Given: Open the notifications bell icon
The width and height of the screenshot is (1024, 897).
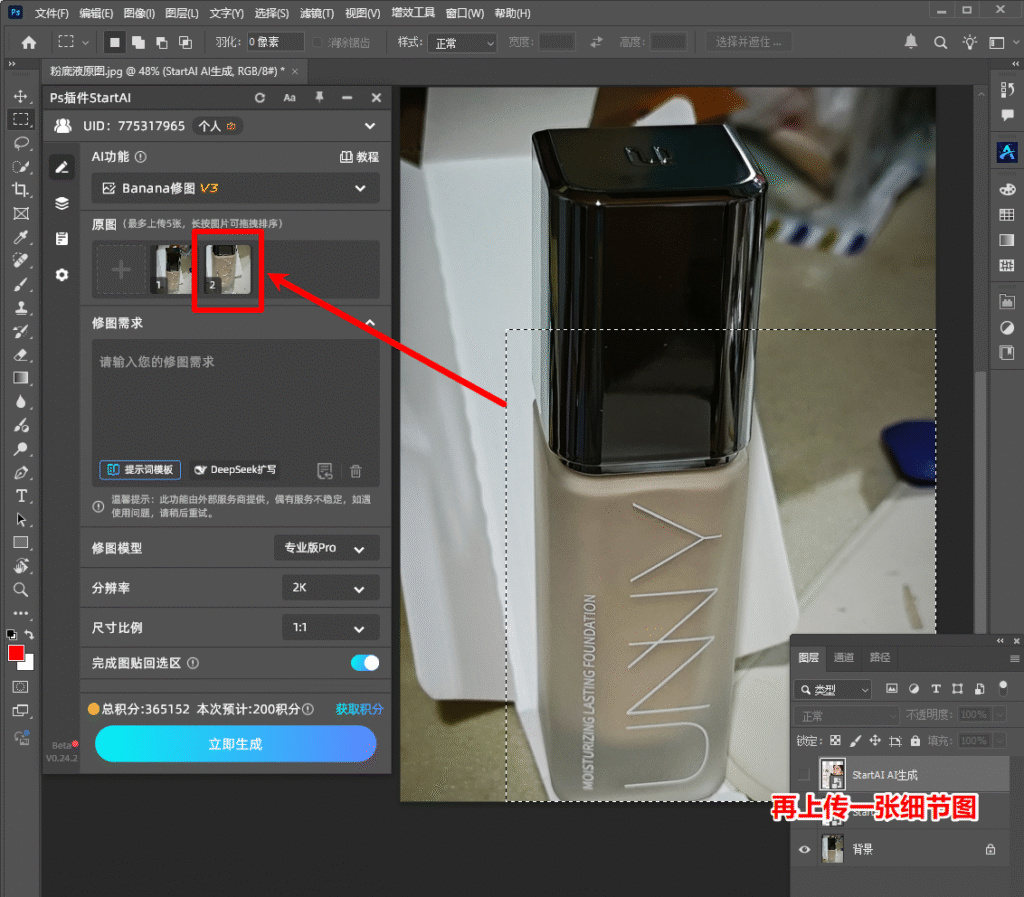Looking at the screenshot, I should pos(910,42).
